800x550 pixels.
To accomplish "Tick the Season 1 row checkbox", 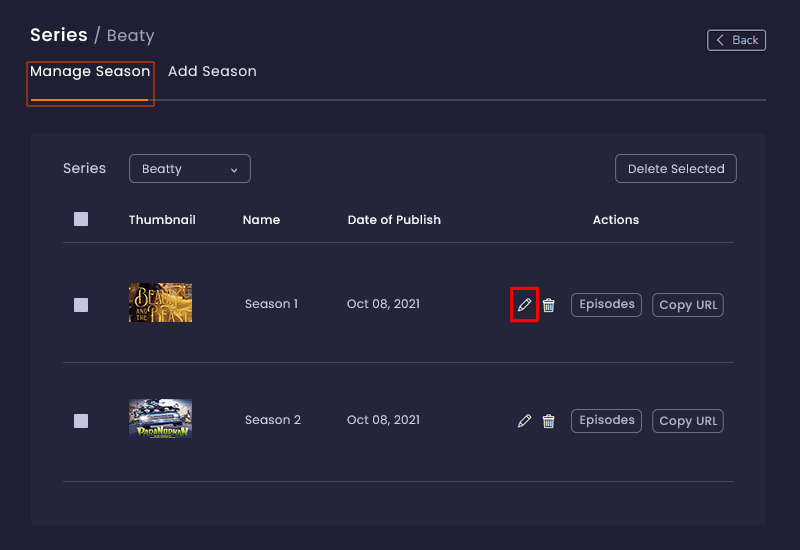I will [81, 305].
